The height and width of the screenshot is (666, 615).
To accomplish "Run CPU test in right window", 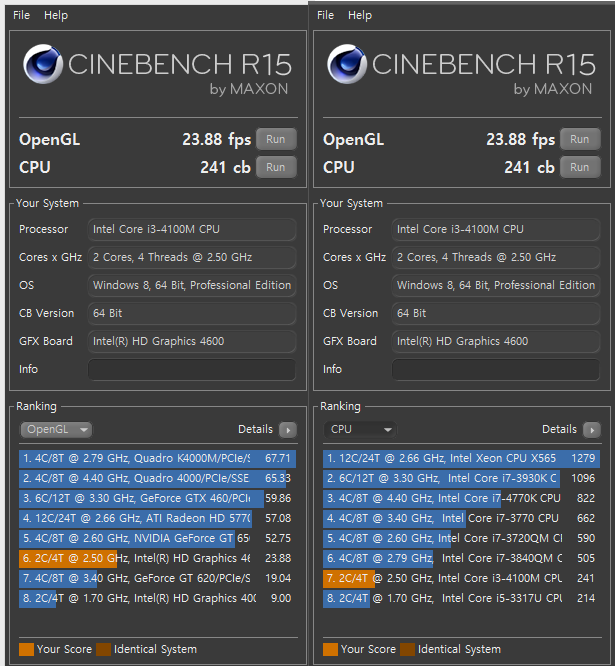I will coord(580,167).
